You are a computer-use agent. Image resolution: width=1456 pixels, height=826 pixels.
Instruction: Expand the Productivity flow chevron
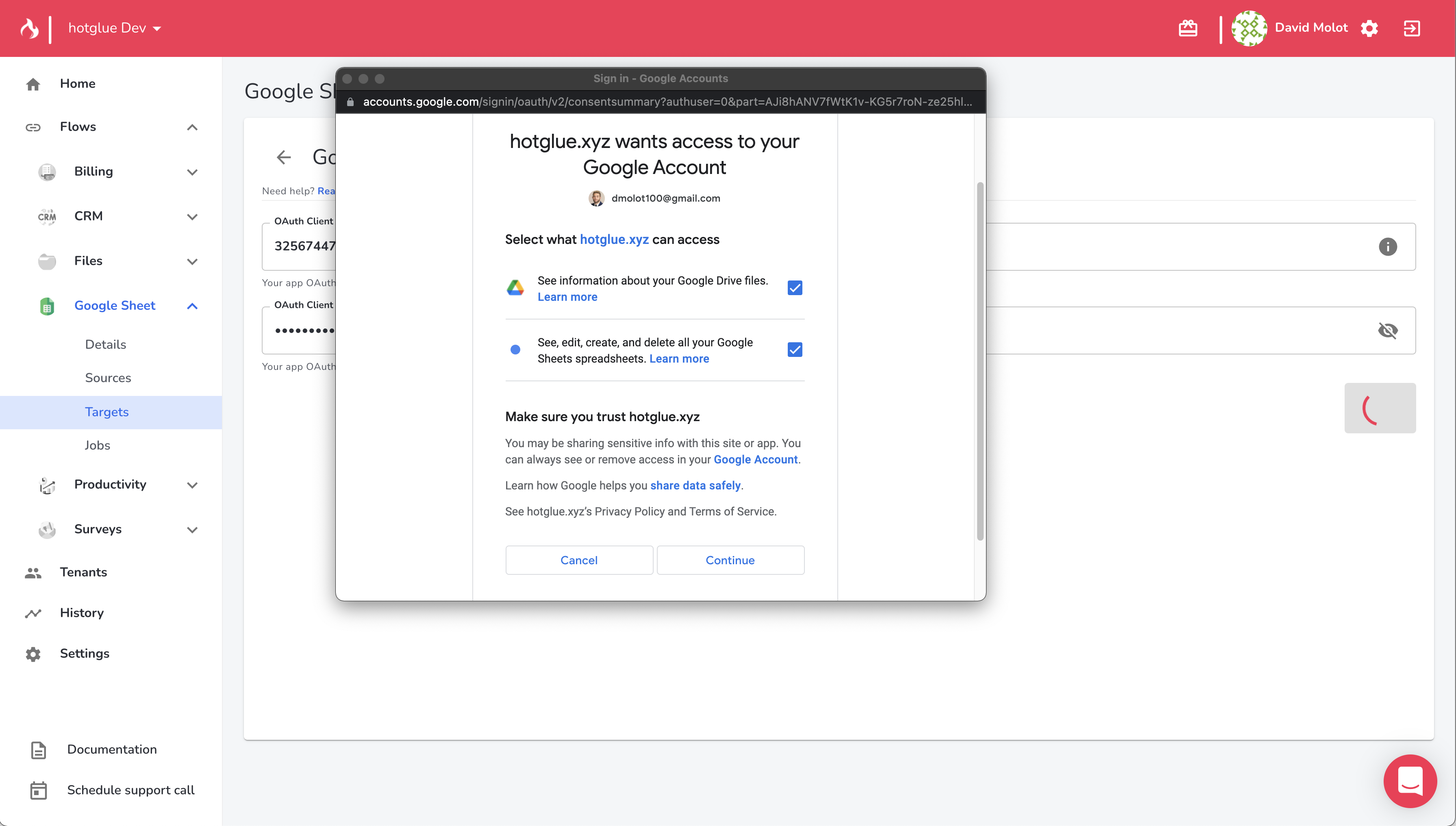[x=192, y=485]
